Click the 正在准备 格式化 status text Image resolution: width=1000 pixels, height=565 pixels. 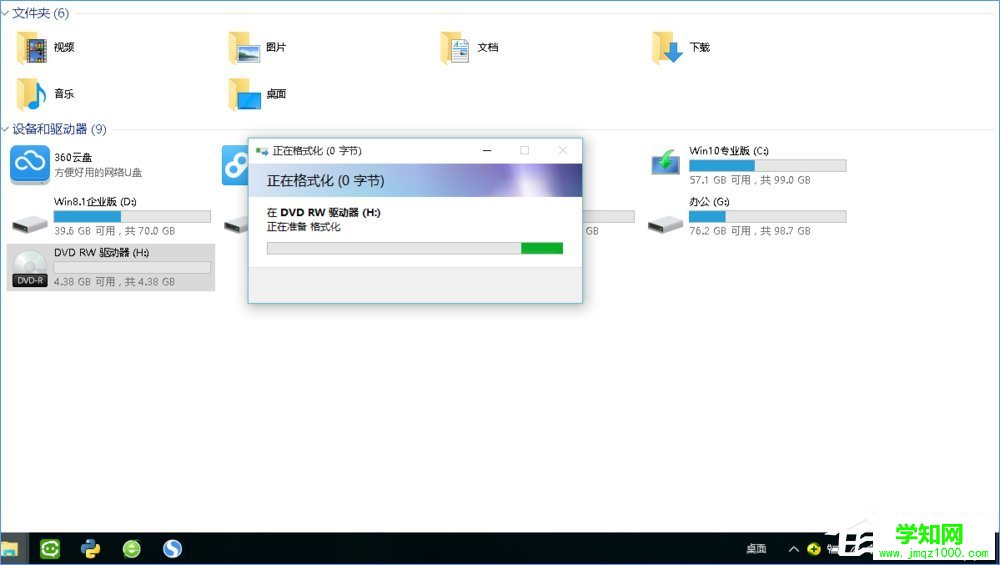pos(304,227)
